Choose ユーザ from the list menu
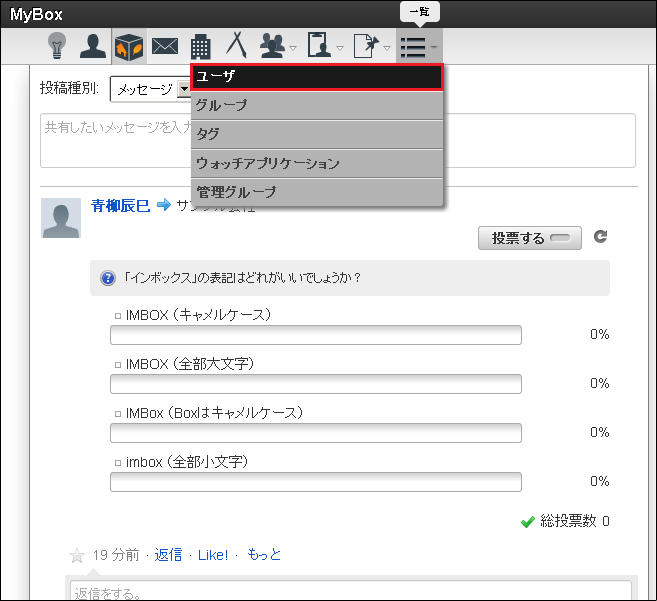657x601 pixels. point(317,77)
